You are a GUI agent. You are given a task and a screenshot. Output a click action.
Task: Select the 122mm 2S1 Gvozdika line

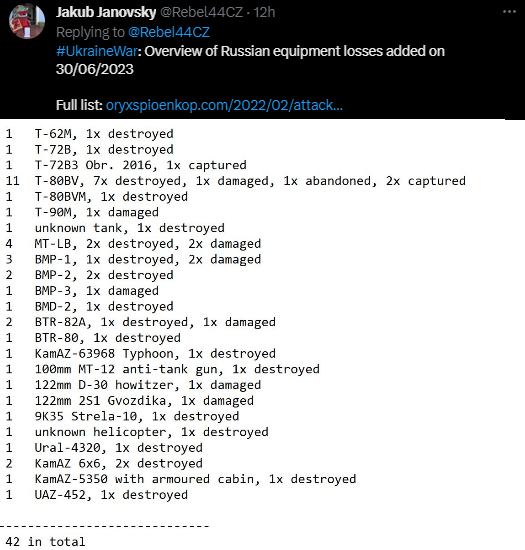[130, 401]
